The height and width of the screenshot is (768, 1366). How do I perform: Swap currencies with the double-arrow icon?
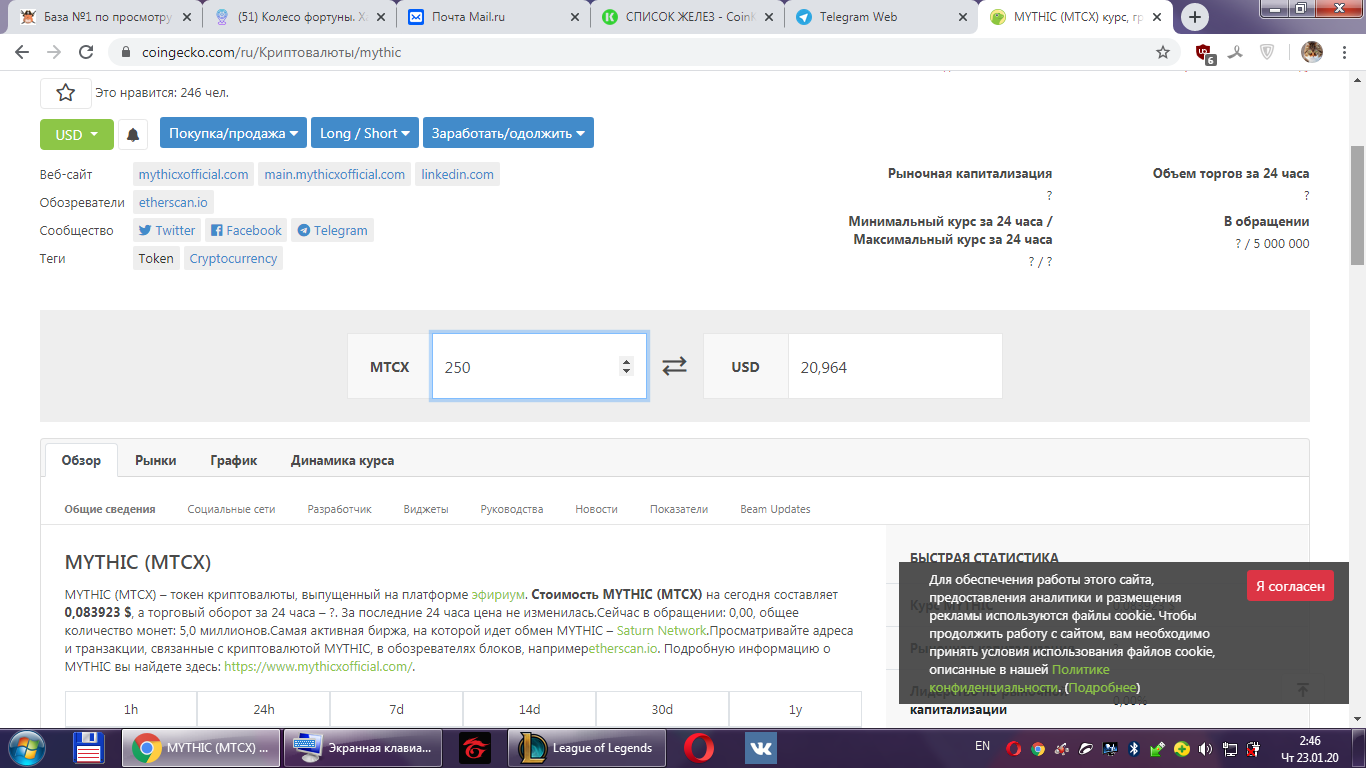[675, 367]
